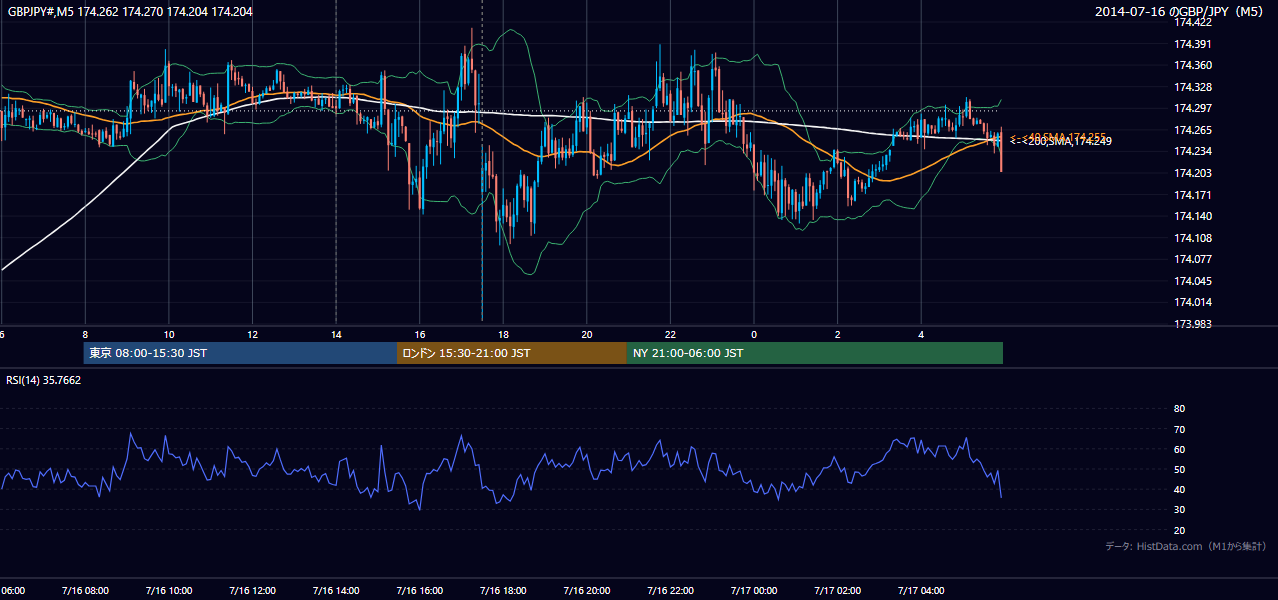Click price axis label 174.234
Screen dimensions: 1278x600
[x=1195, y=151]
